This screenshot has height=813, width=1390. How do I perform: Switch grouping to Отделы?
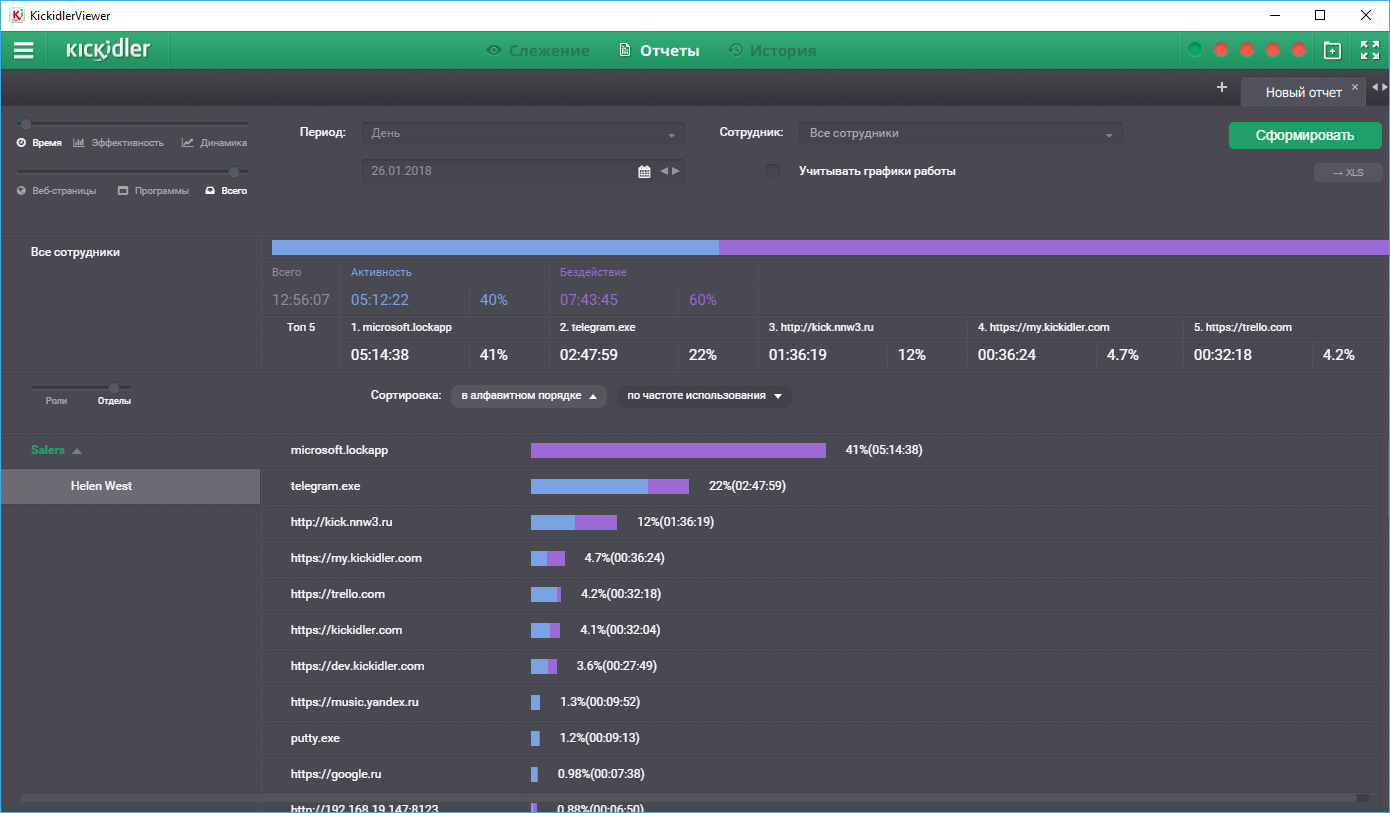(x=114, y=401)
